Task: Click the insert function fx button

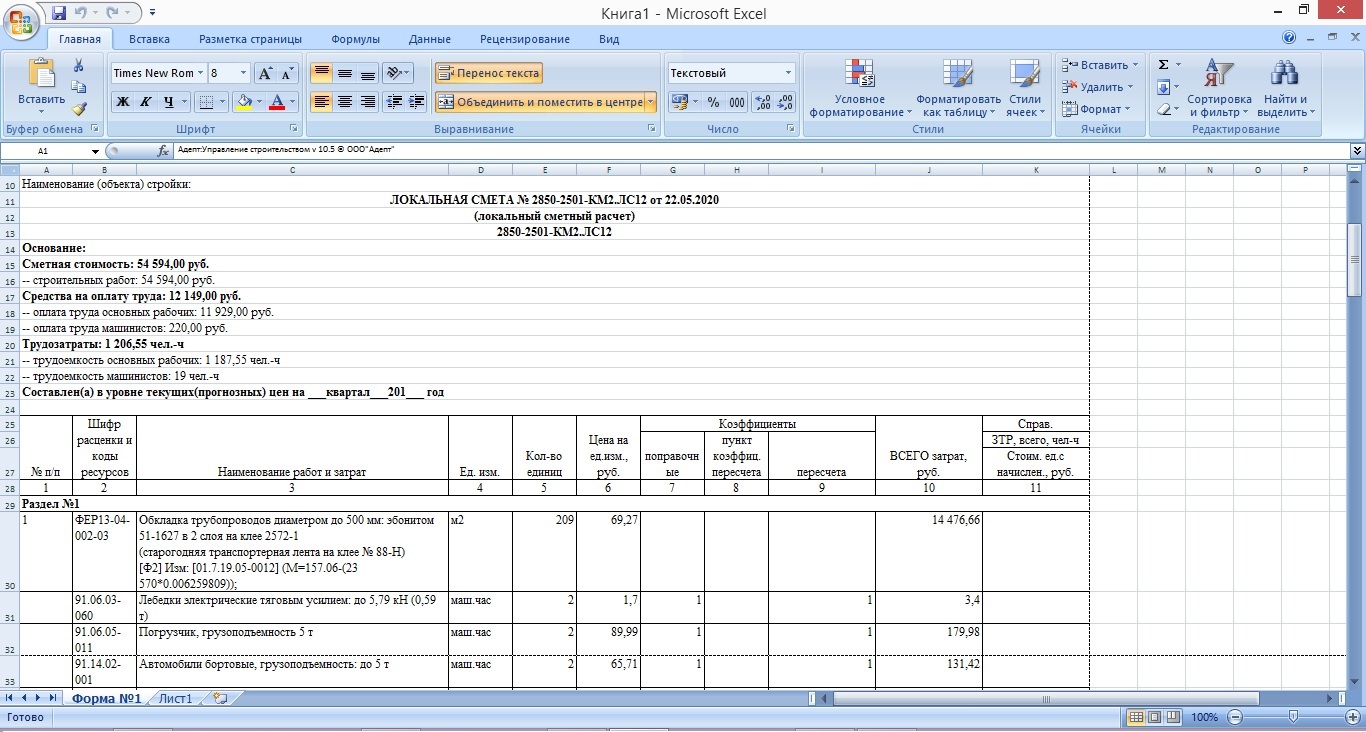Action: tap(163, 150)
